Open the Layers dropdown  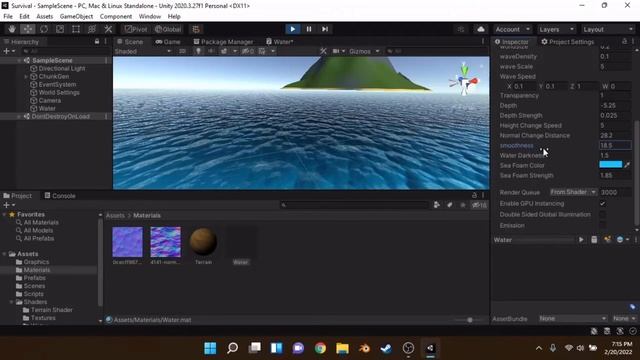[x=556, y=29]
